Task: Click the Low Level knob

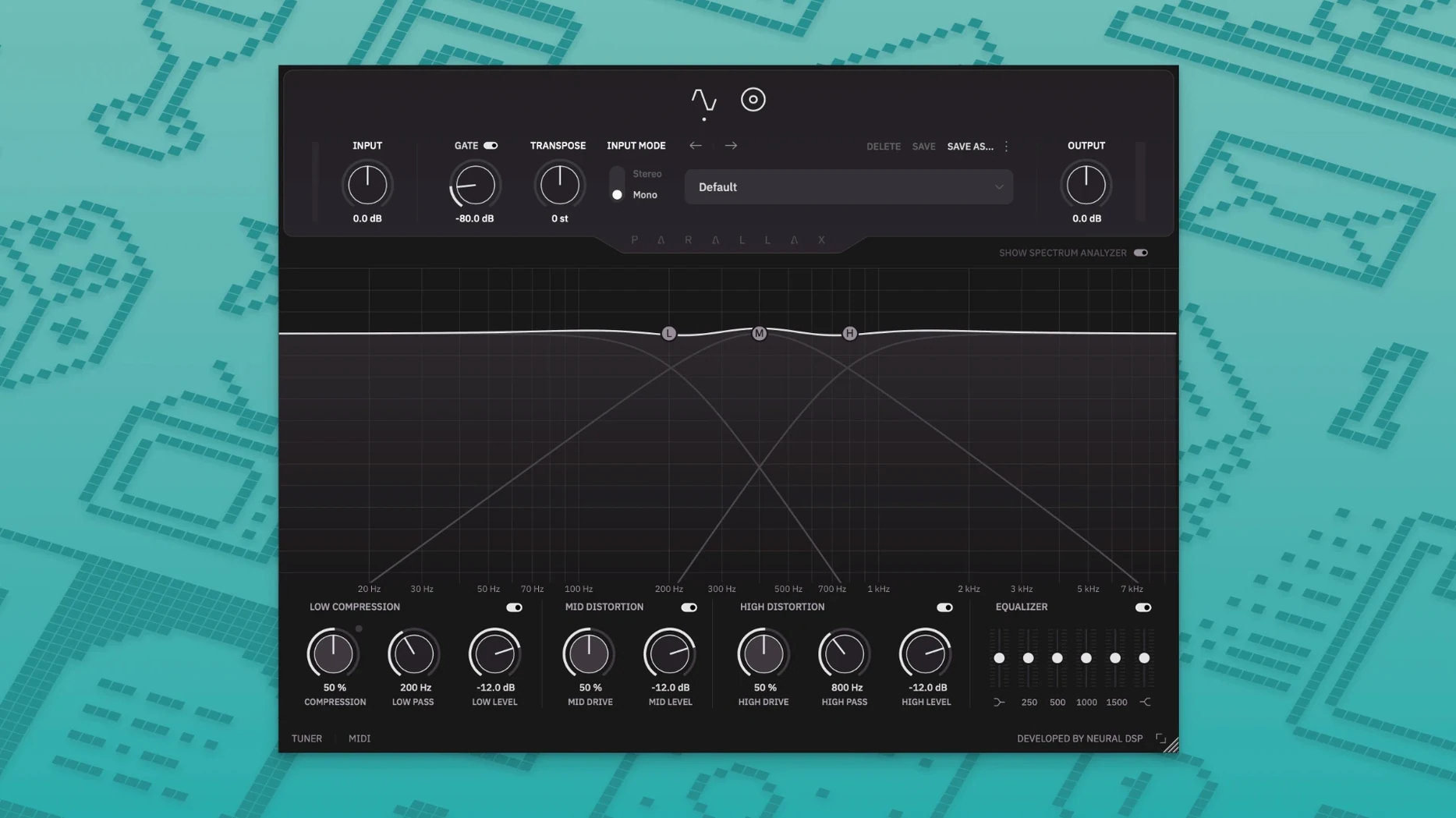Action: click(x=494, y=653)
